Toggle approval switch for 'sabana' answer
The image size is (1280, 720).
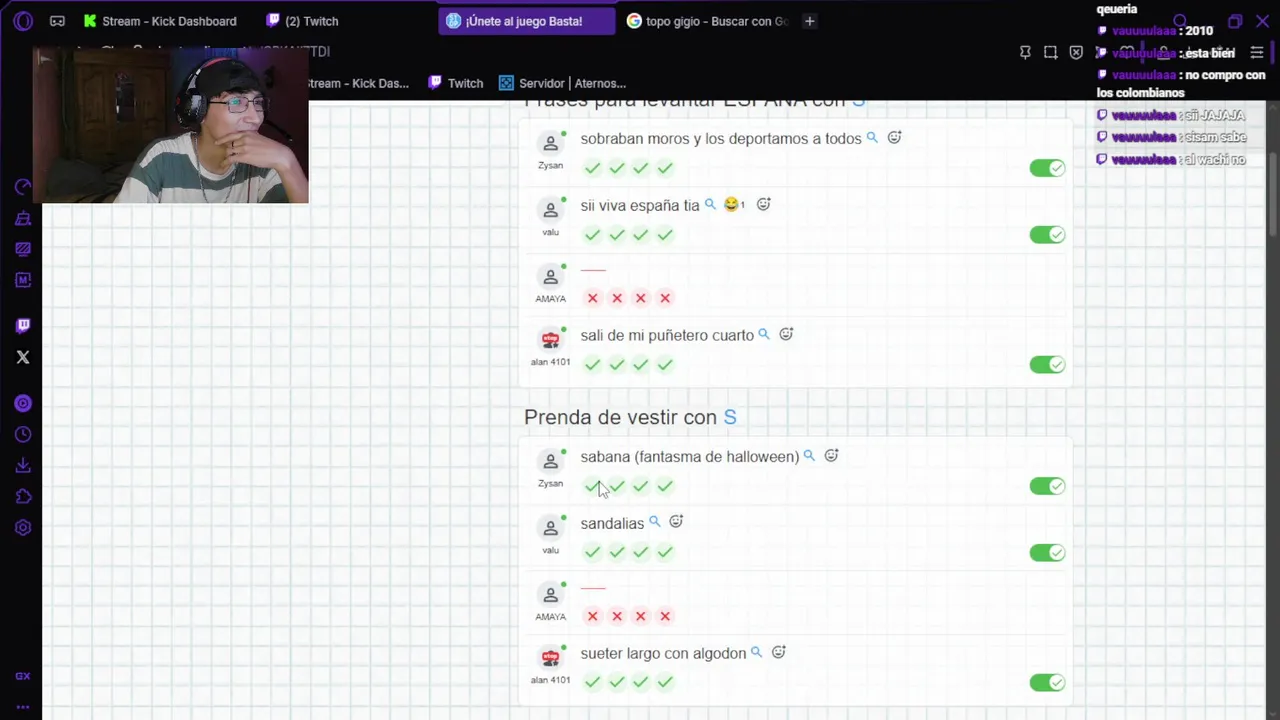pyautogui.click(x=1047, y=486)
